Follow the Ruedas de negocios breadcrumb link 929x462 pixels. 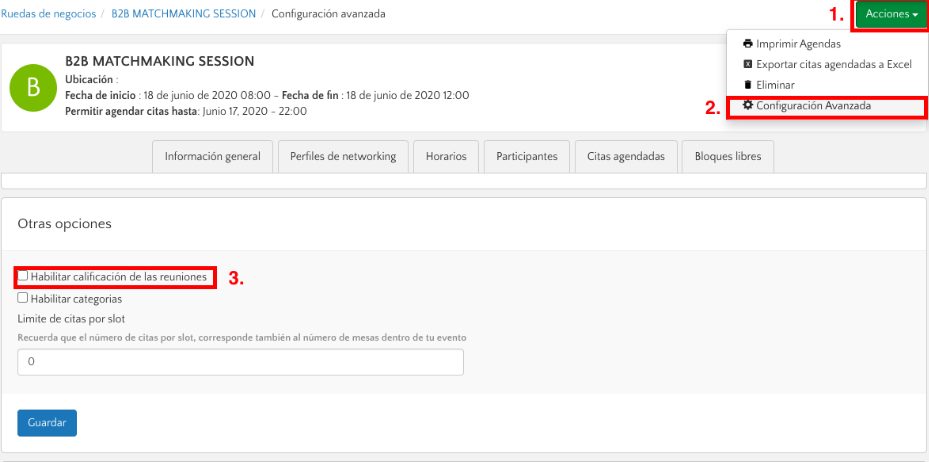pos(49,14)
